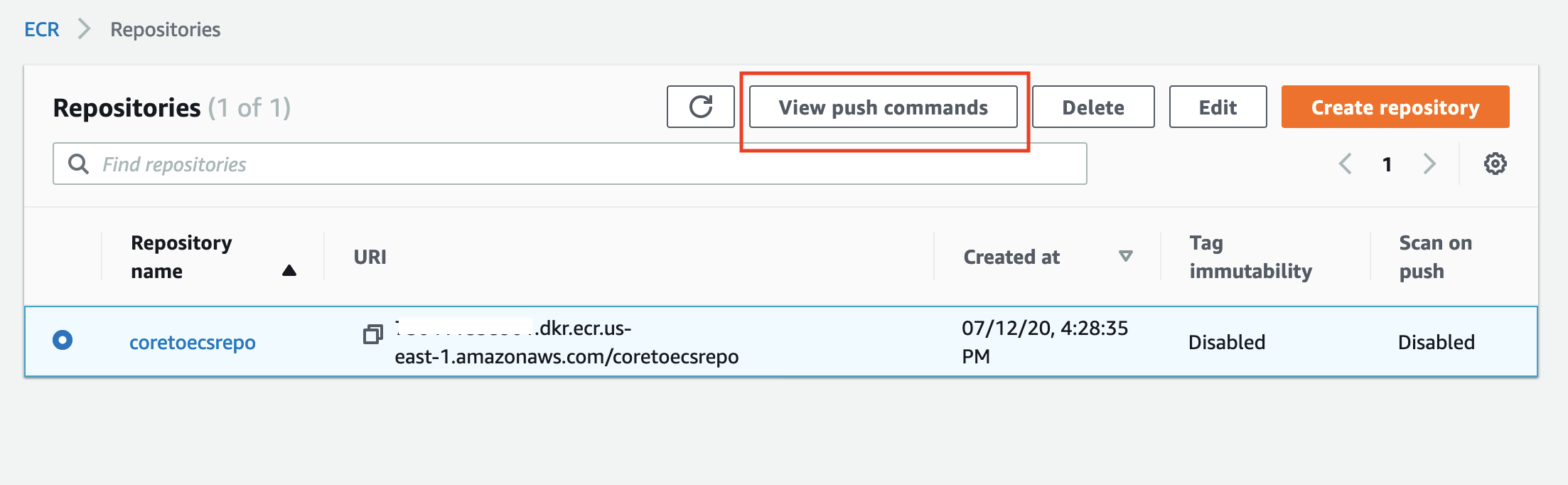Open breadcrumb chevron next to ECR
The height and width of the screenshot is (485, 1568).
point(84,29)
